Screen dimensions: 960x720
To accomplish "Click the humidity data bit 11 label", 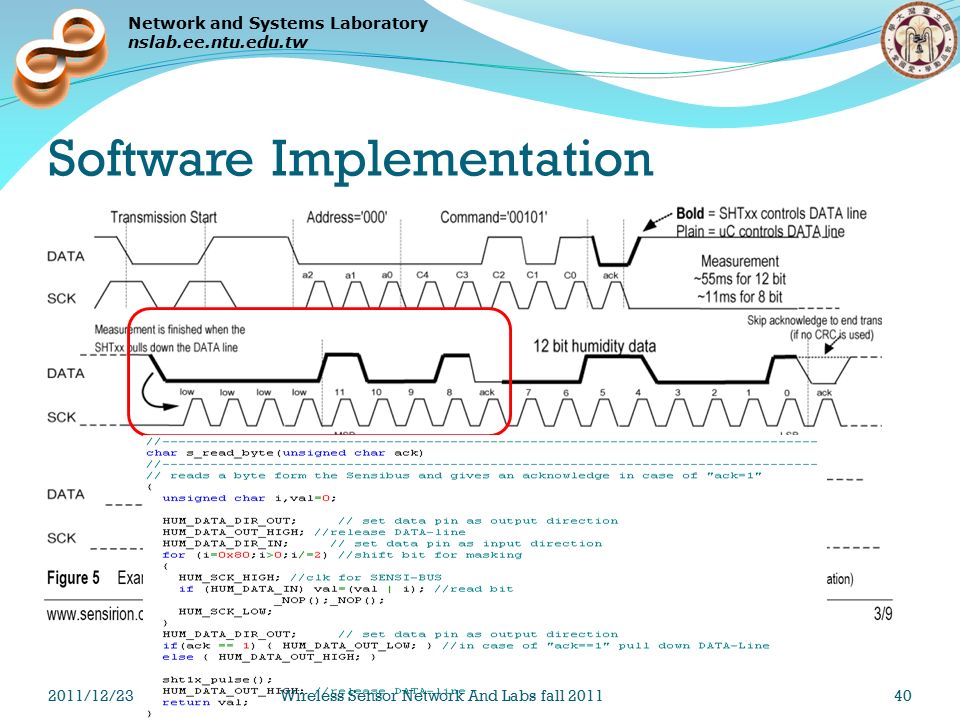I will [339, 392].
